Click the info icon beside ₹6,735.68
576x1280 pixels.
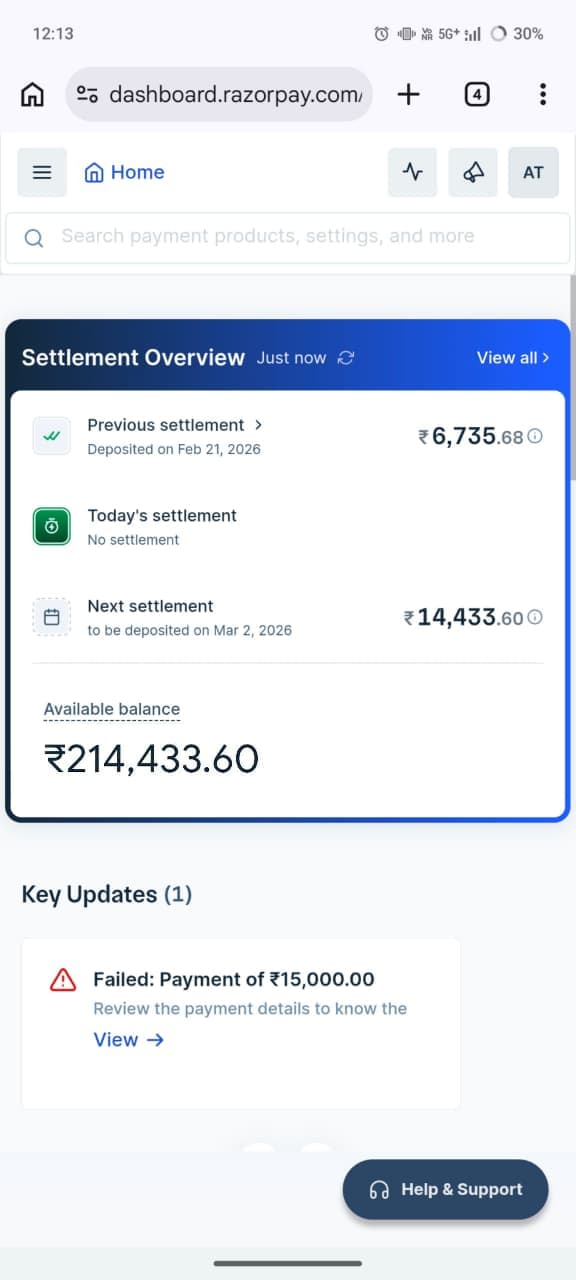[x=535, y=436]
